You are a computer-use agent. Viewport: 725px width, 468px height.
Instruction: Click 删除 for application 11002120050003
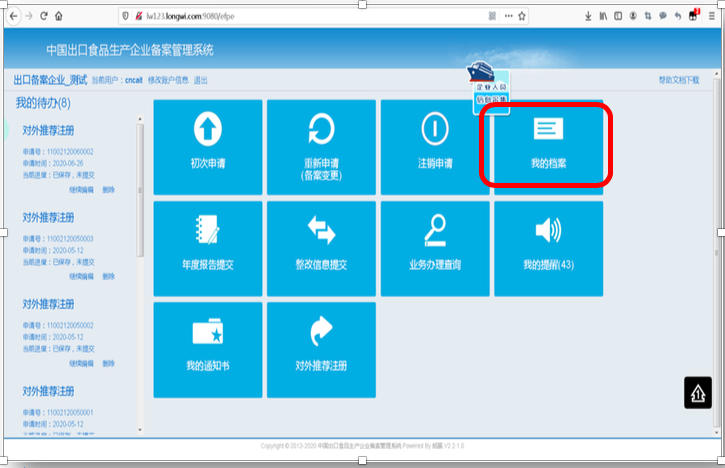tap(108, 275)
